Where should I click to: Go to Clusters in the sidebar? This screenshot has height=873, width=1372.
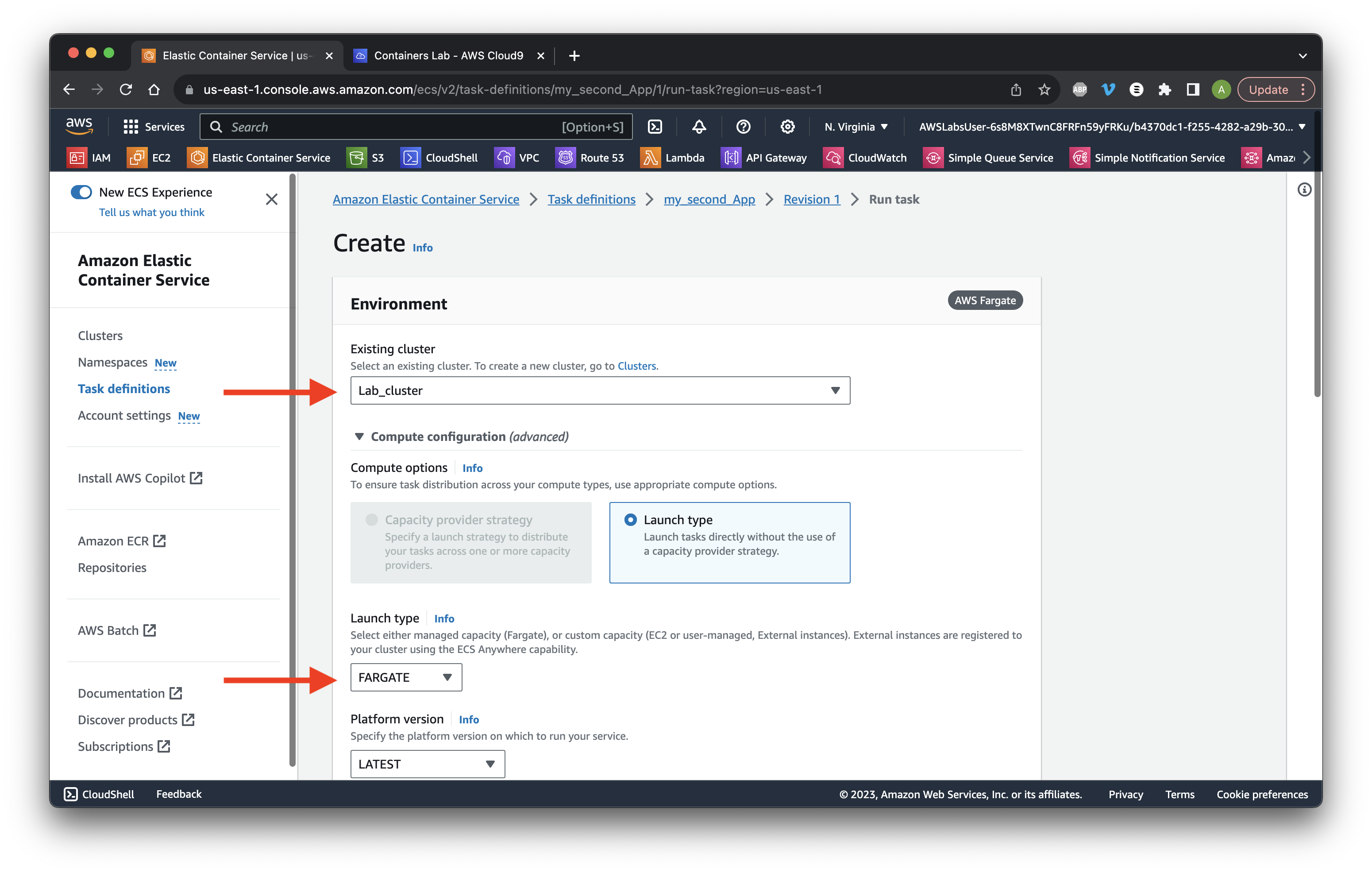pyautogui.click(x=100, y=336)
